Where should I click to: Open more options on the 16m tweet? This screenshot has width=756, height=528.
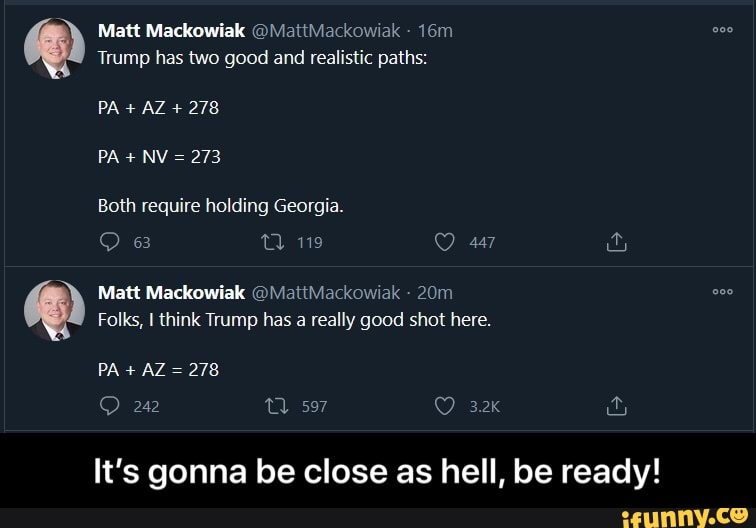point(722,31)
